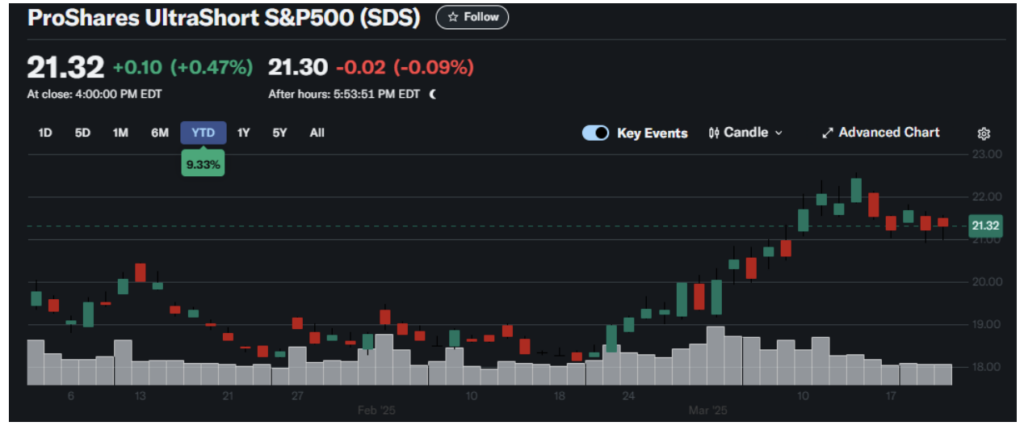
Task: Select the 1Y time range
Action: click(244, 133)
